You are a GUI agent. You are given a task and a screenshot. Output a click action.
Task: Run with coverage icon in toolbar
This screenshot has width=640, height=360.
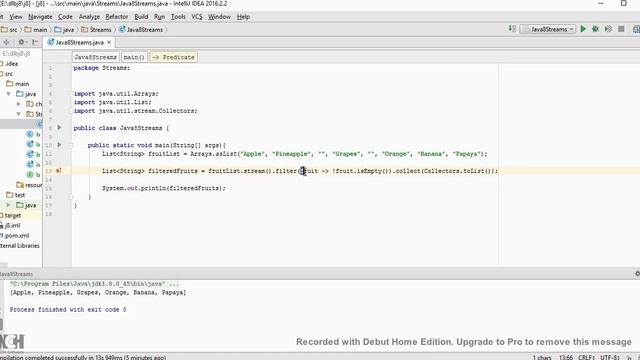coord(608,29)
